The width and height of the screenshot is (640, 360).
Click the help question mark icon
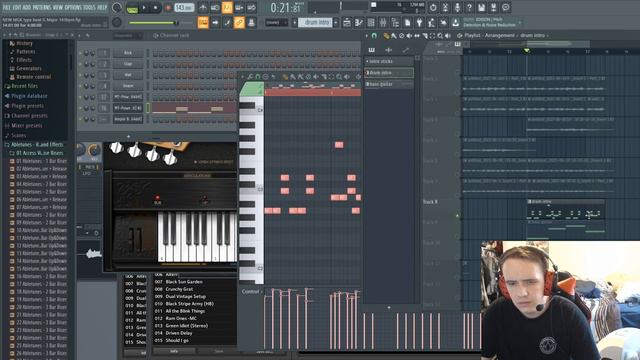pyautogui.click(x=469, y=7)
